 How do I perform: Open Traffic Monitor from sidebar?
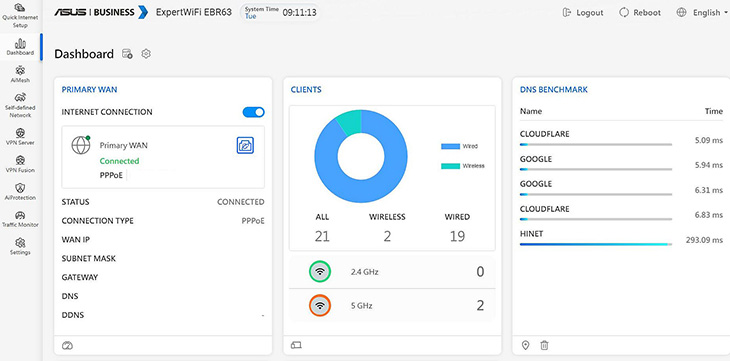[x=20, y=218]
